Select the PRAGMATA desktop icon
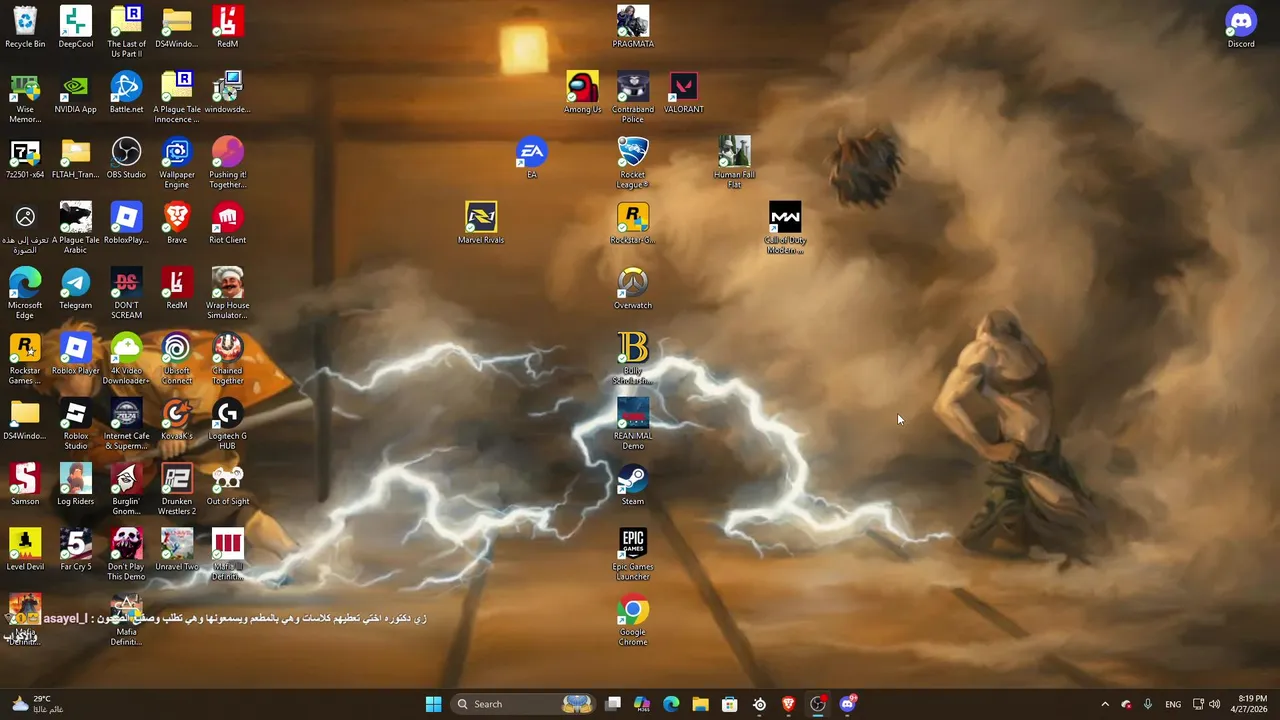The width and height of the screenshot is (1280, 720). coord(633,27)
